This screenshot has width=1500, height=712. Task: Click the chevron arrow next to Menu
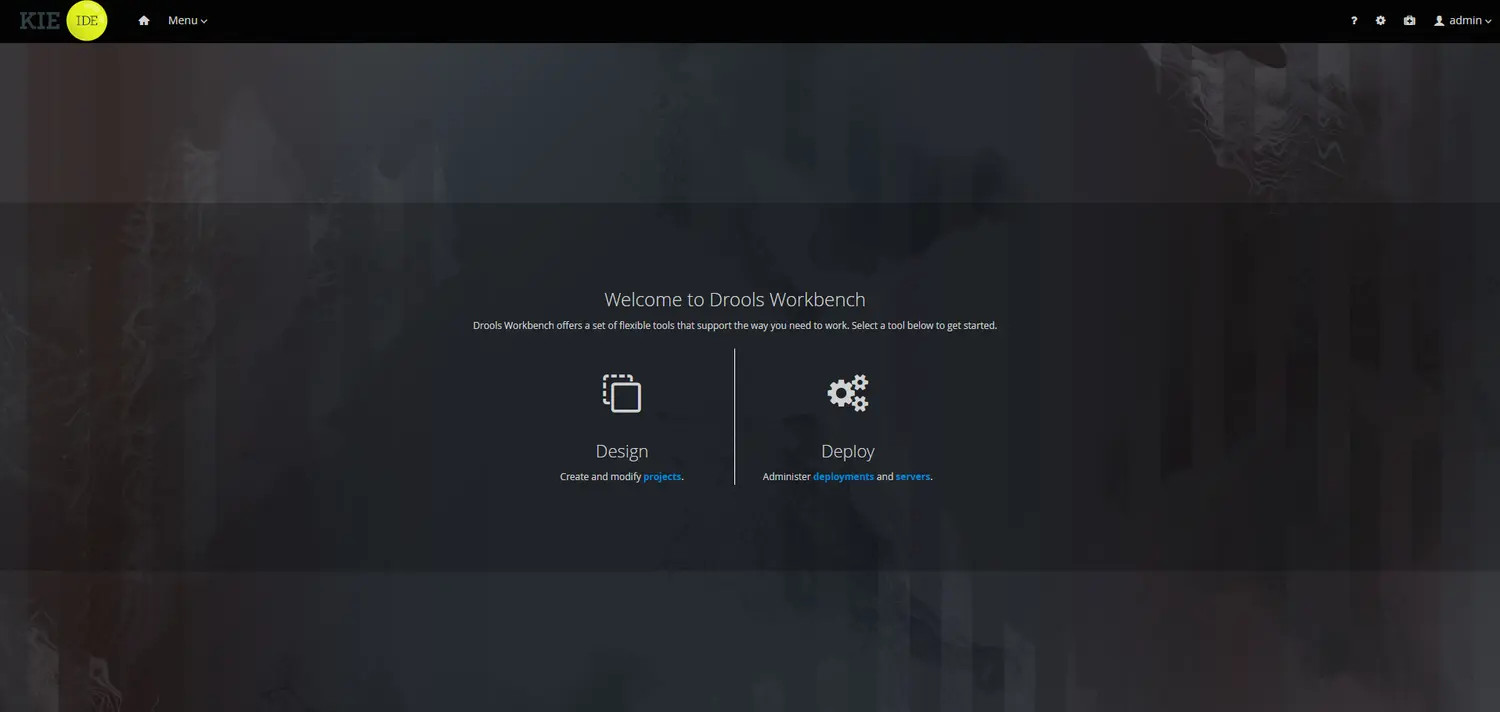(x=204, y=22)
